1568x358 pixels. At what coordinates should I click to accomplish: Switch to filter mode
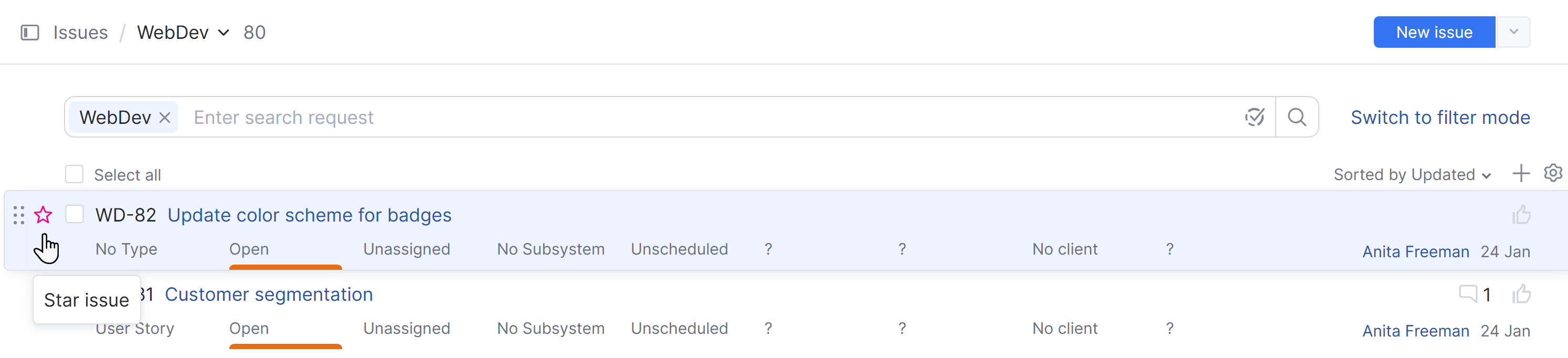point(1439,118)
